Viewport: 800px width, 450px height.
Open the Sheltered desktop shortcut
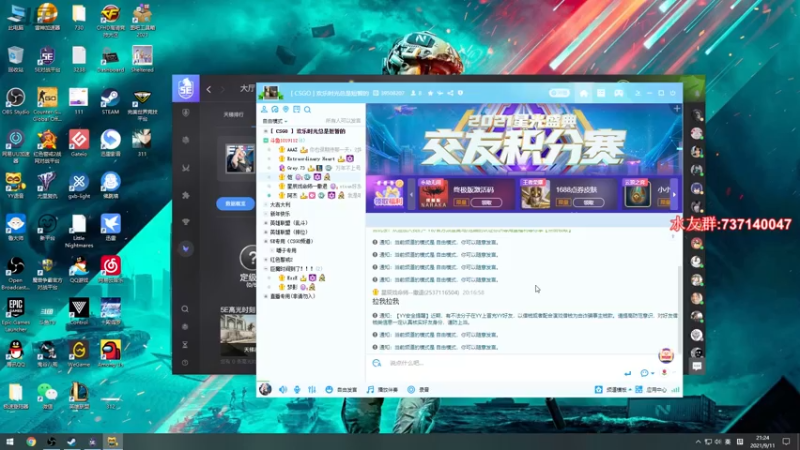point(142,59)
